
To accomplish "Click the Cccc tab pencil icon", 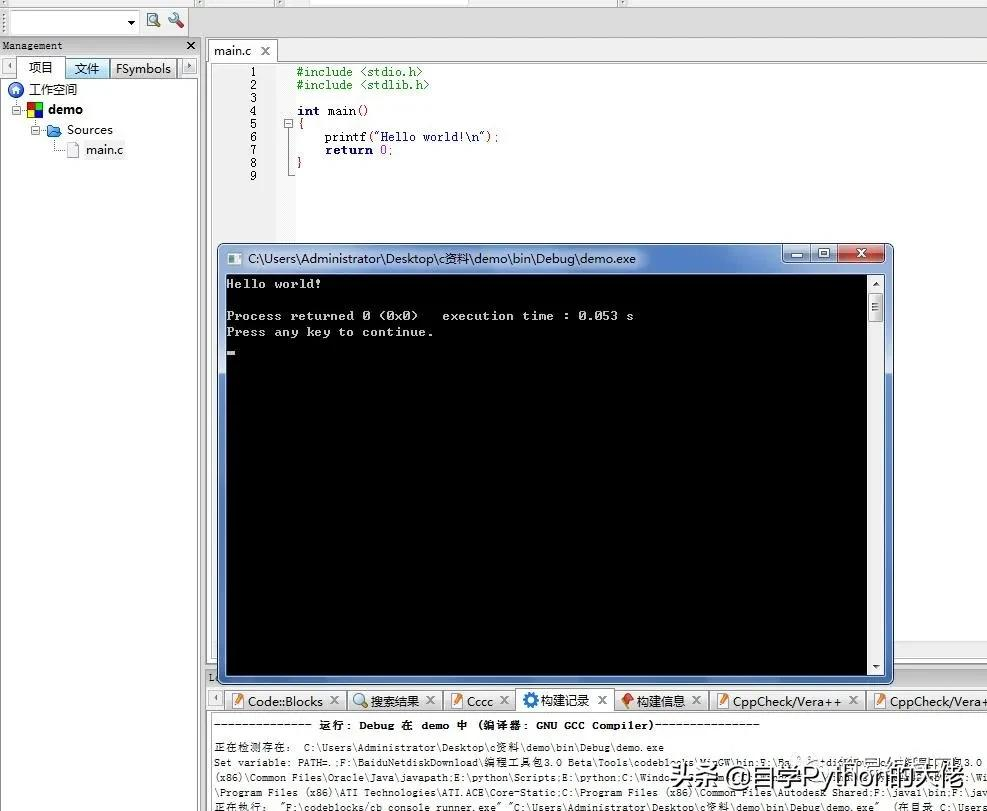I will coord(458,700).
